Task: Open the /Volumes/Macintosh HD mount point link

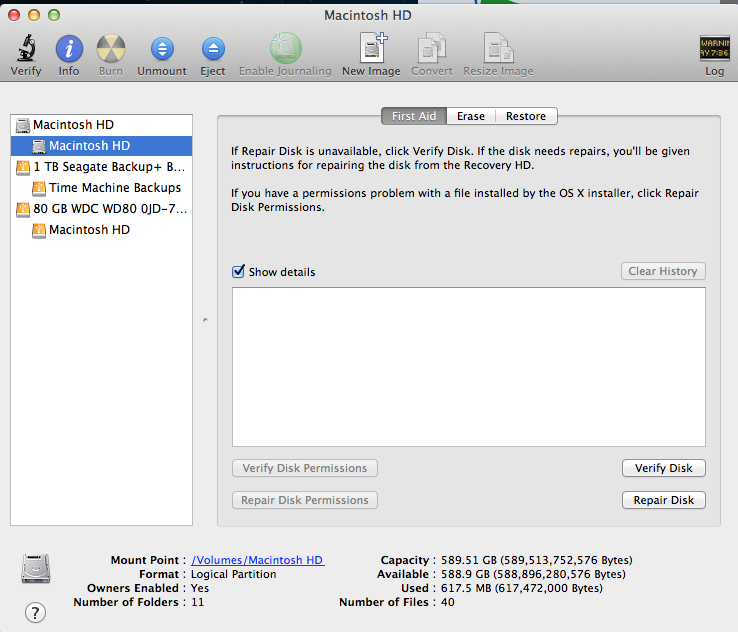Action: click(x=258, y=560)
